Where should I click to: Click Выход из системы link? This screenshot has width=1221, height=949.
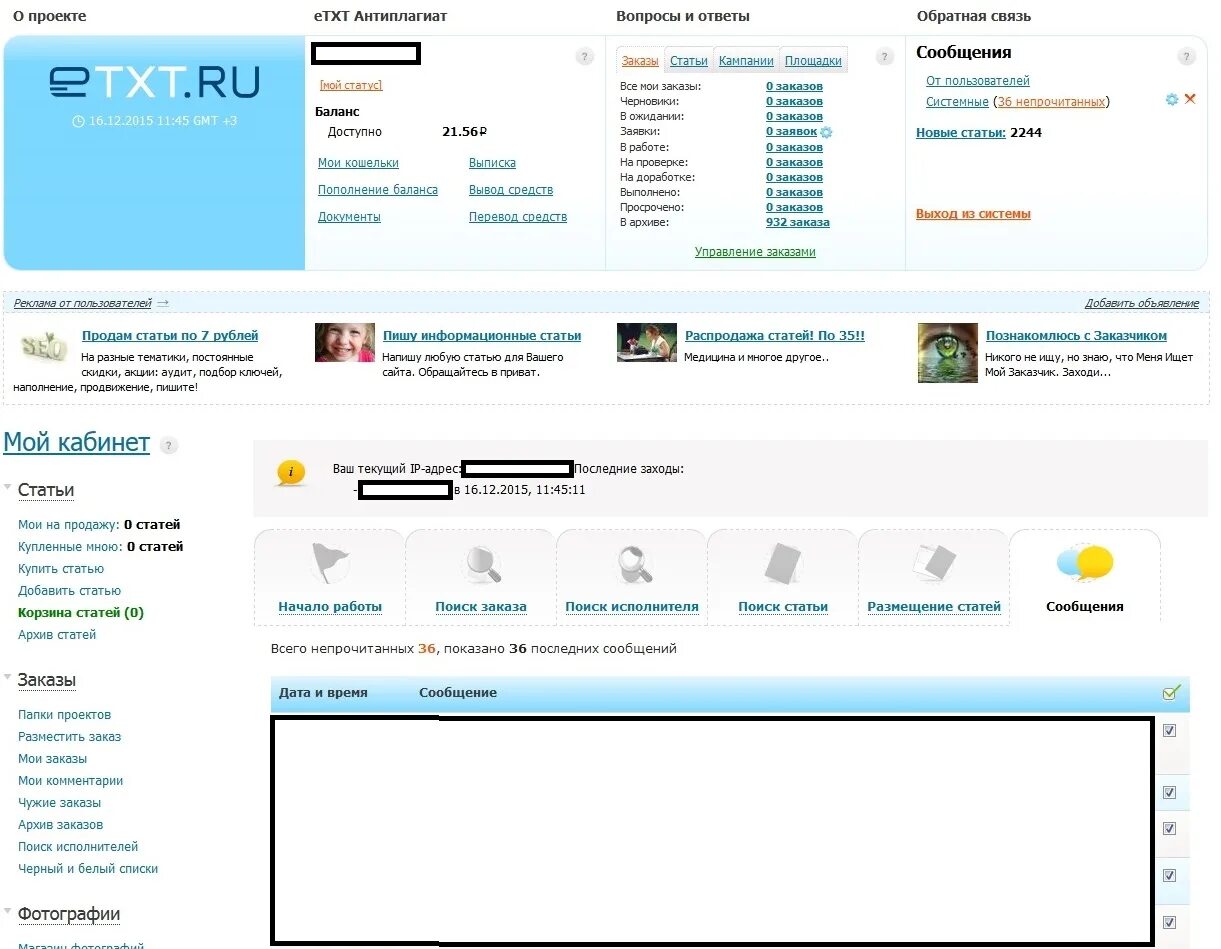pos(973,214)
